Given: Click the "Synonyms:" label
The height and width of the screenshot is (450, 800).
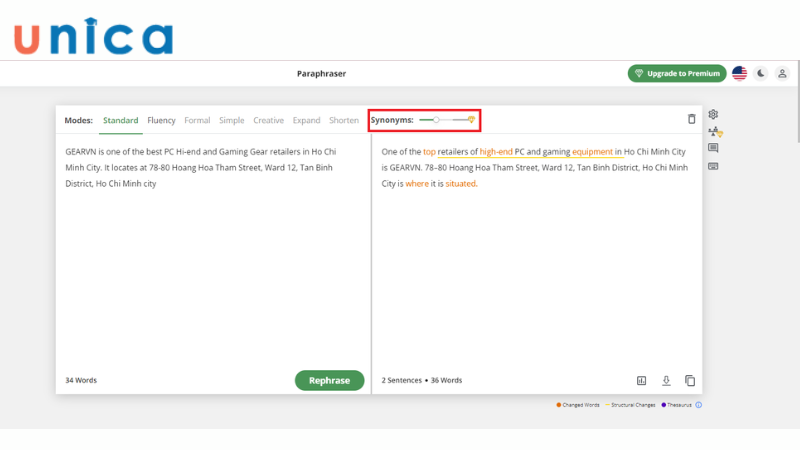Looking at the screenshot, I should (x=392, y=120).
